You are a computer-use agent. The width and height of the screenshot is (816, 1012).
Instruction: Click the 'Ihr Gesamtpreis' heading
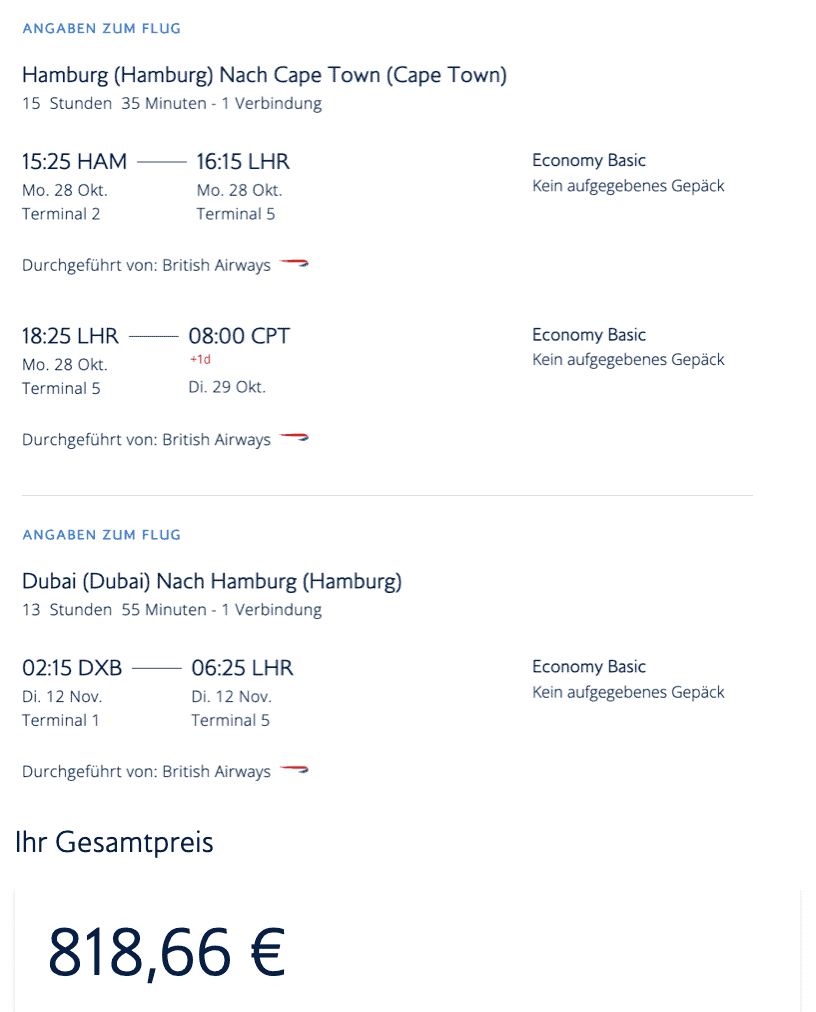[x=114, y=842]
